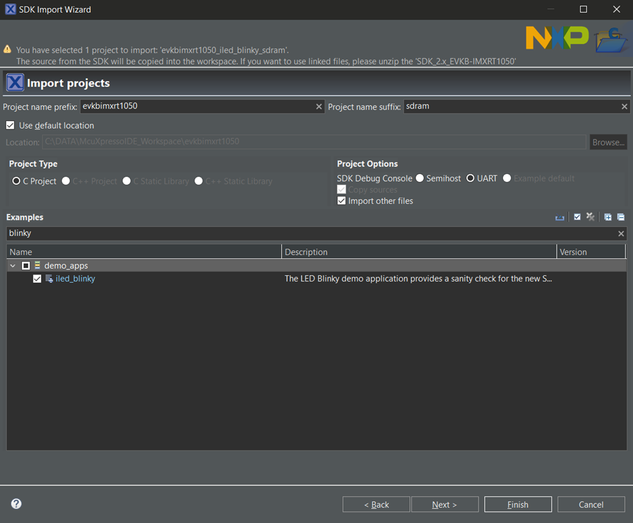Toggle Import other files checkbox

[x=342, y=201]
